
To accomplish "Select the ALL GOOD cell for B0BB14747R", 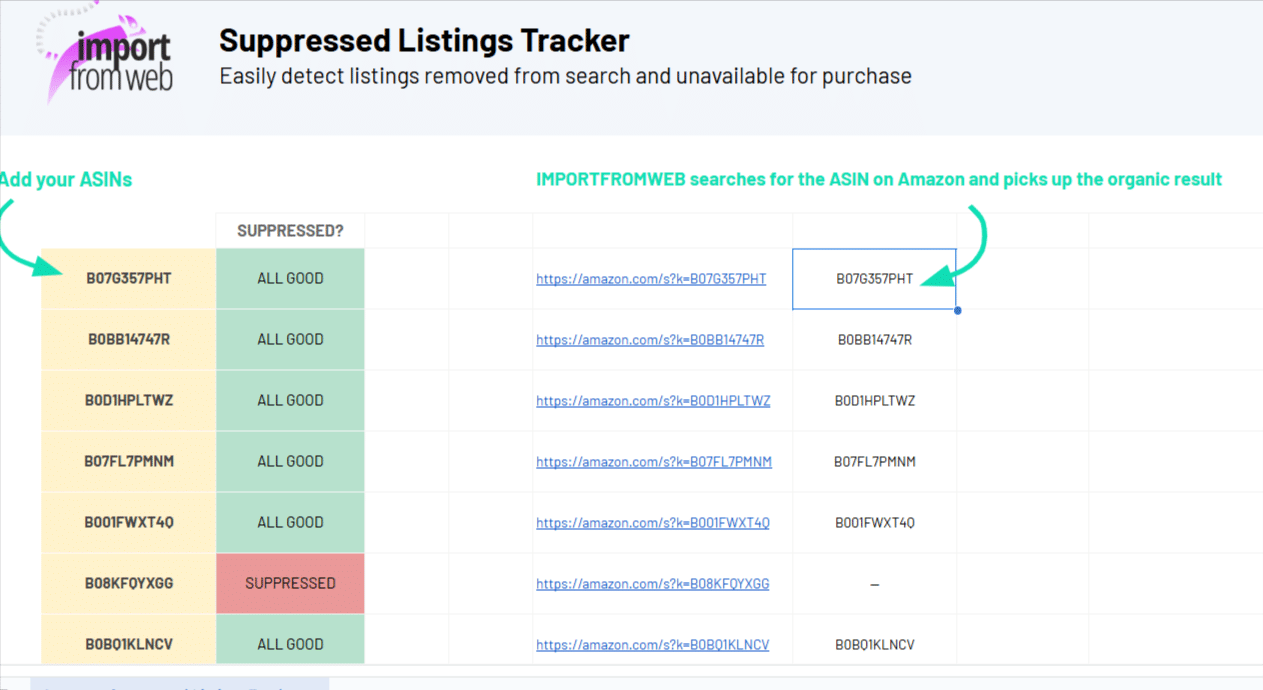I will click(x=290, y=339).
